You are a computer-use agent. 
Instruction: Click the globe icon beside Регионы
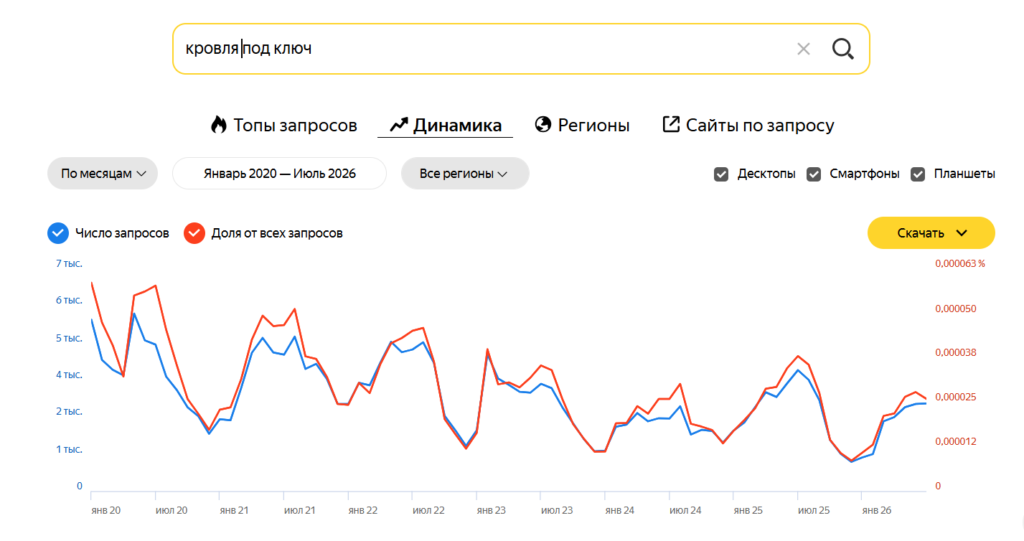pyautogui.click(x=543, y=124)
